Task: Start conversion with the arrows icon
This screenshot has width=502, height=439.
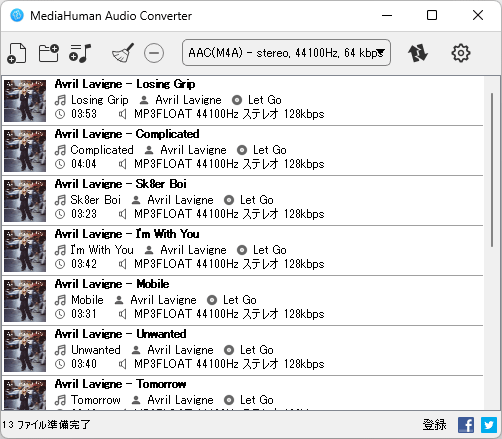Action: (x=418, y=53)
